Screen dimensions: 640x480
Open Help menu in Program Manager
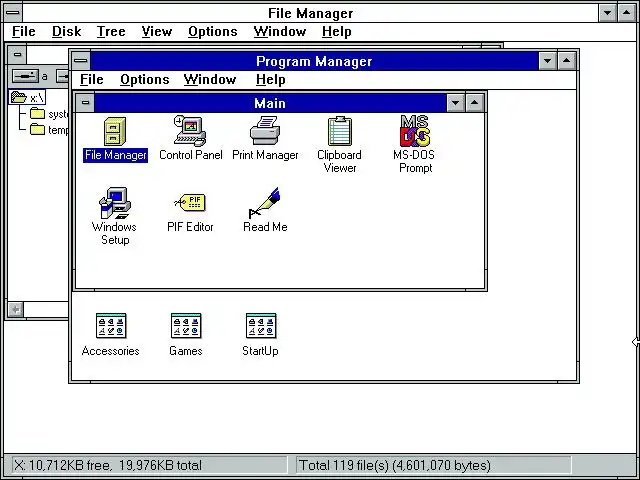pos(271,80)
